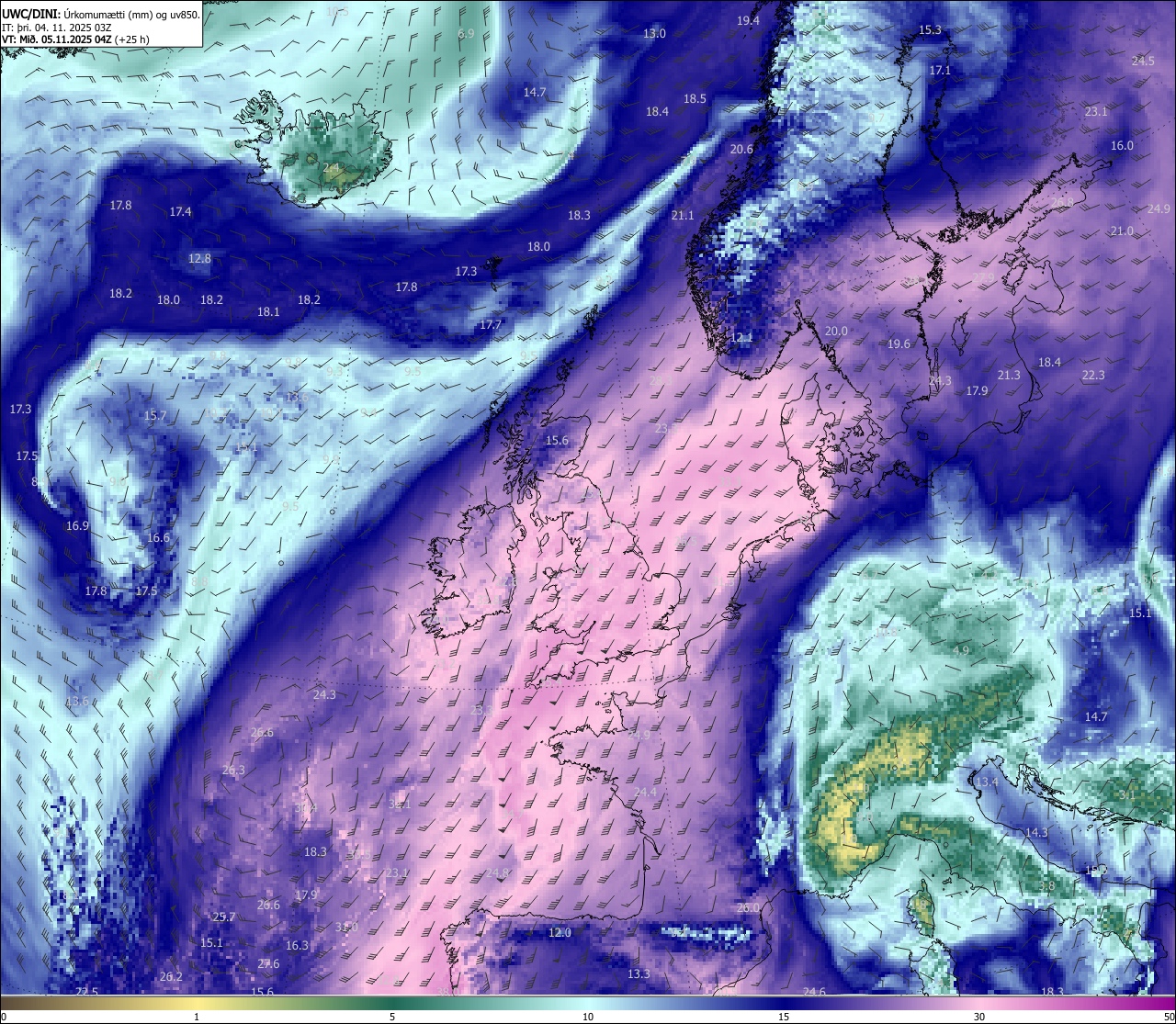Click the value 21.1 on the map
The height and width of the screenshot is (1024, 1176).
click(683, 215)
